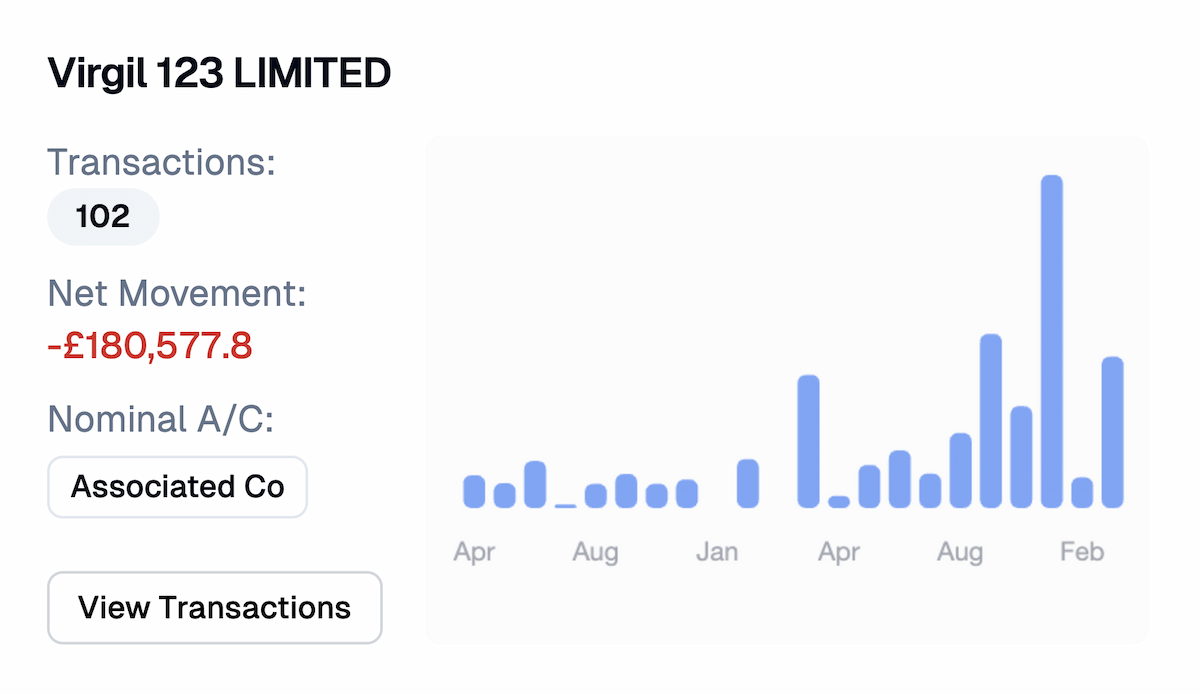This screenshot has width=1200, height=694.
Task: Click the Net Movement: label text
Action: [177, 294]
